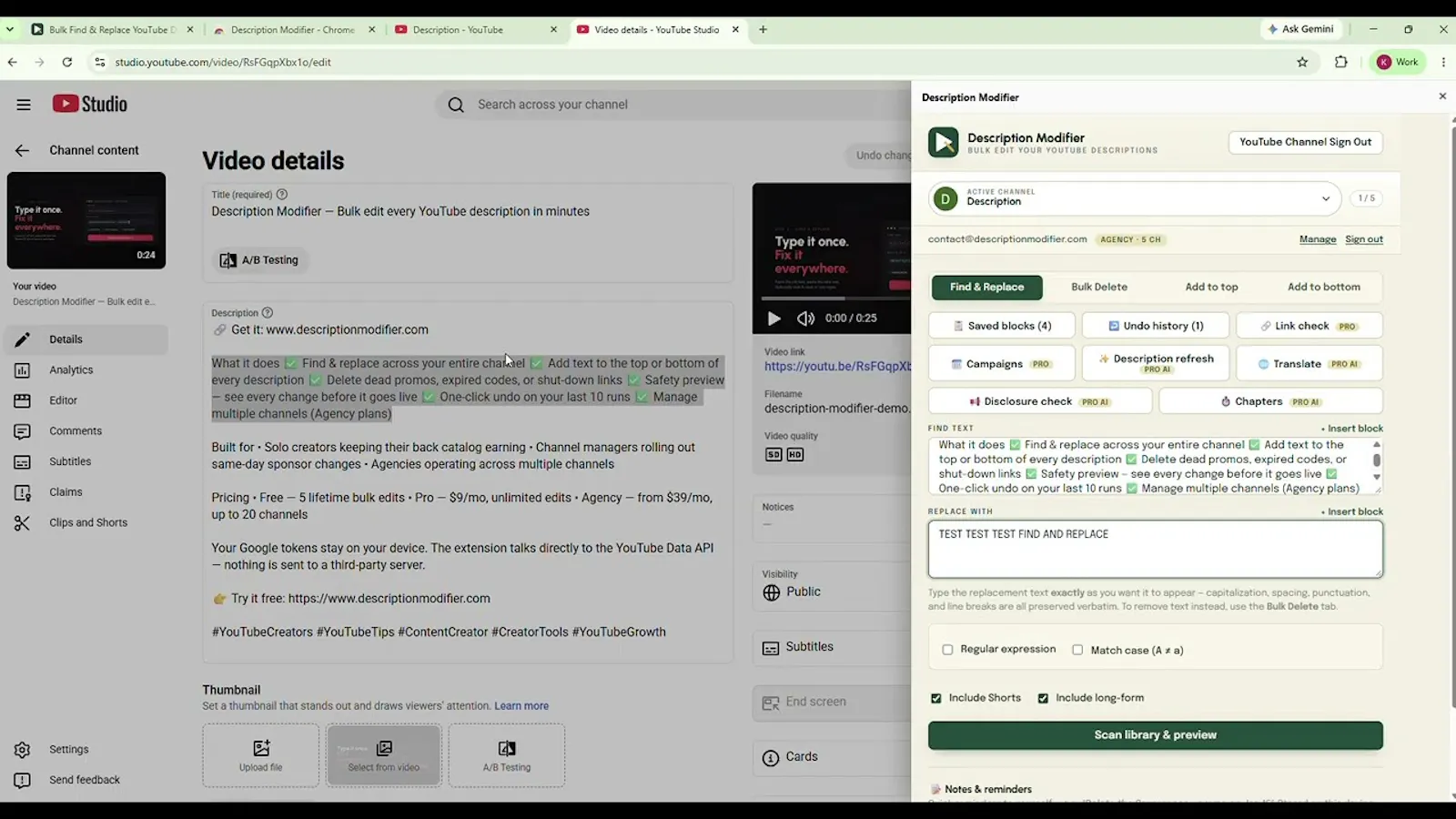Image resolution: width=1456 pixels, height=819 pixels.
Task: Click the Upload file thumbnail option
Action: click(x=261, y=755)
